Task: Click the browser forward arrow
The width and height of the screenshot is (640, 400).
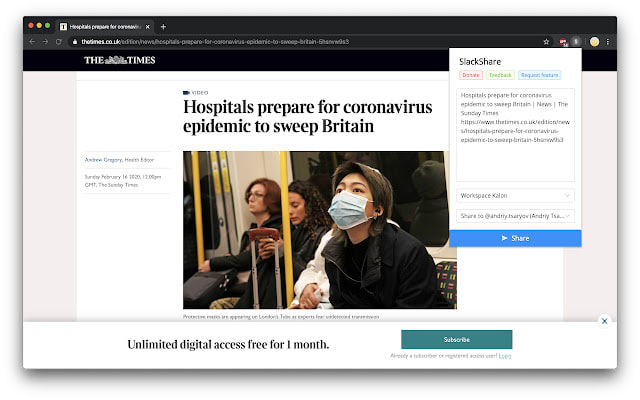Action: point(45,42)
